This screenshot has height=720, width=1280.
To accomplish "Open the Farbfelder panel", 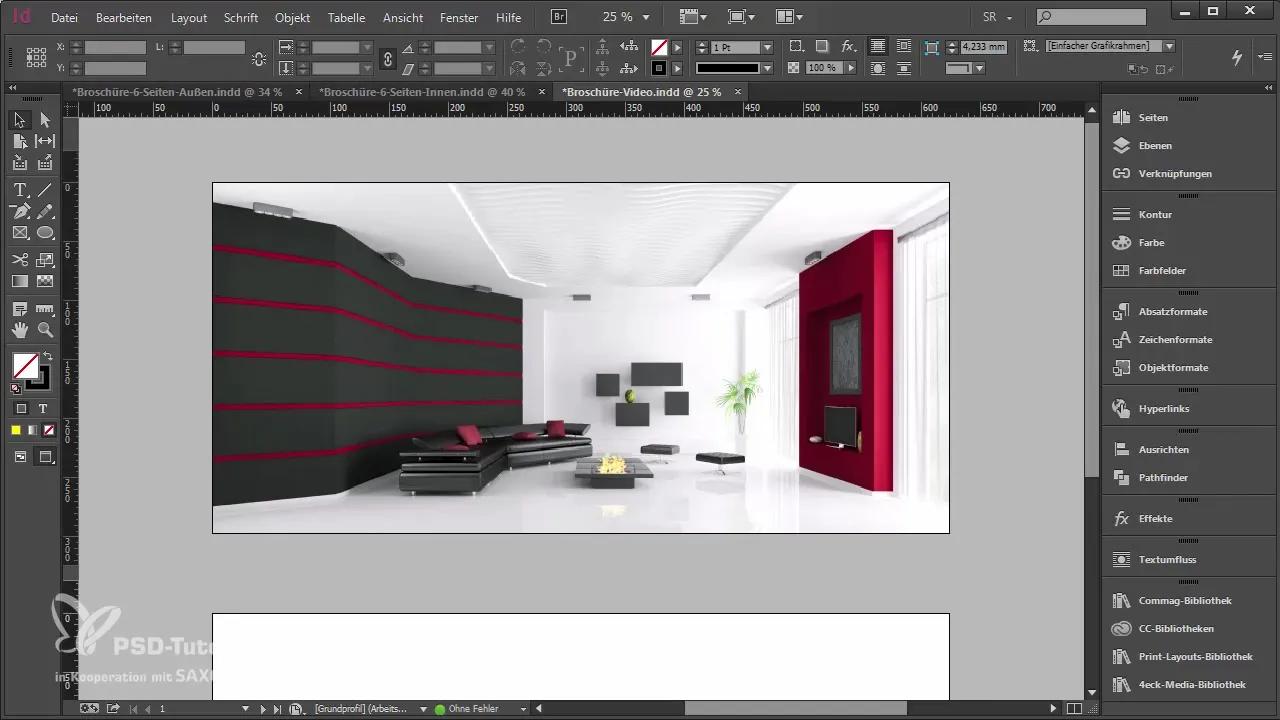I will click(1162, 270).
